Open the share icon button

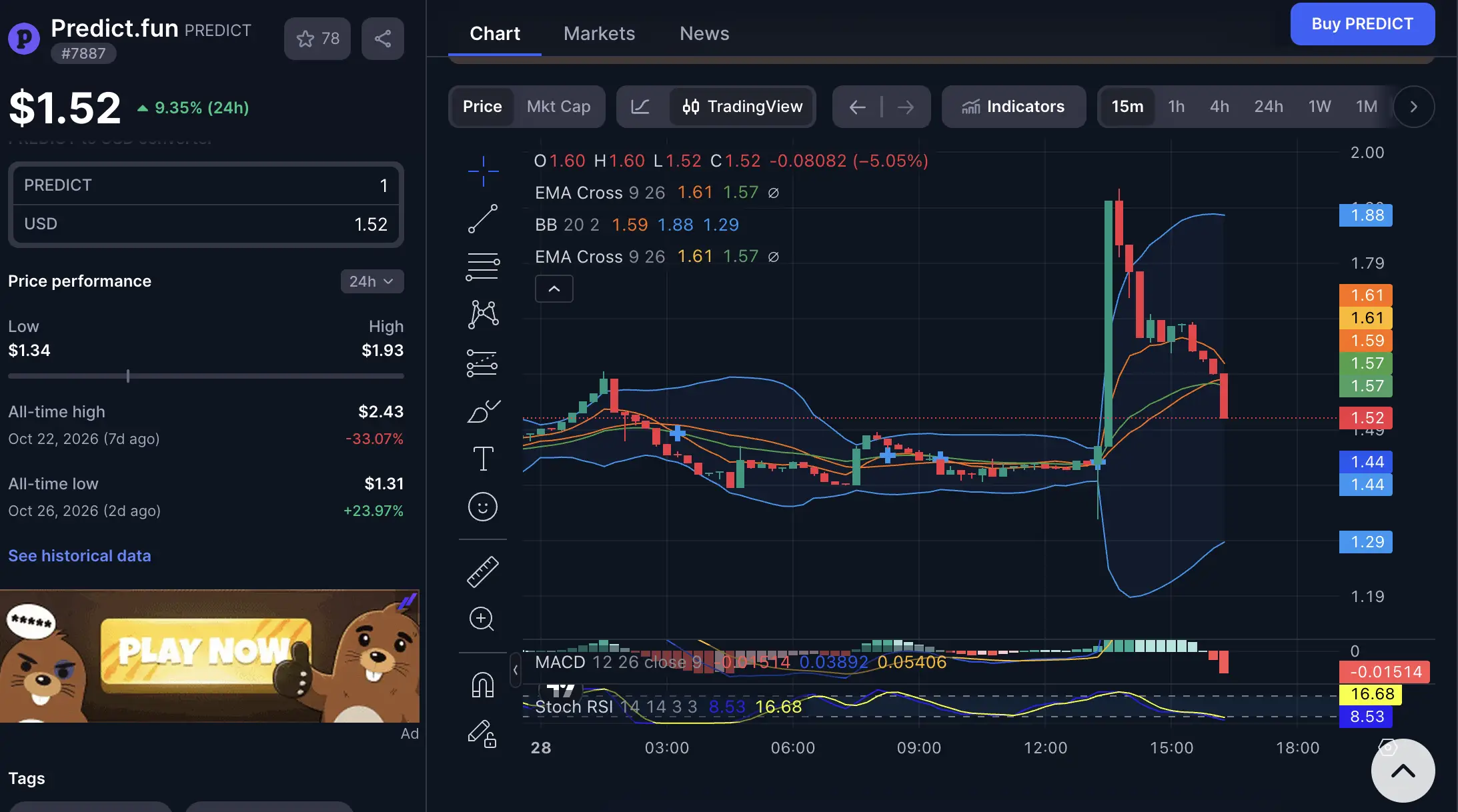click(383, 39)
